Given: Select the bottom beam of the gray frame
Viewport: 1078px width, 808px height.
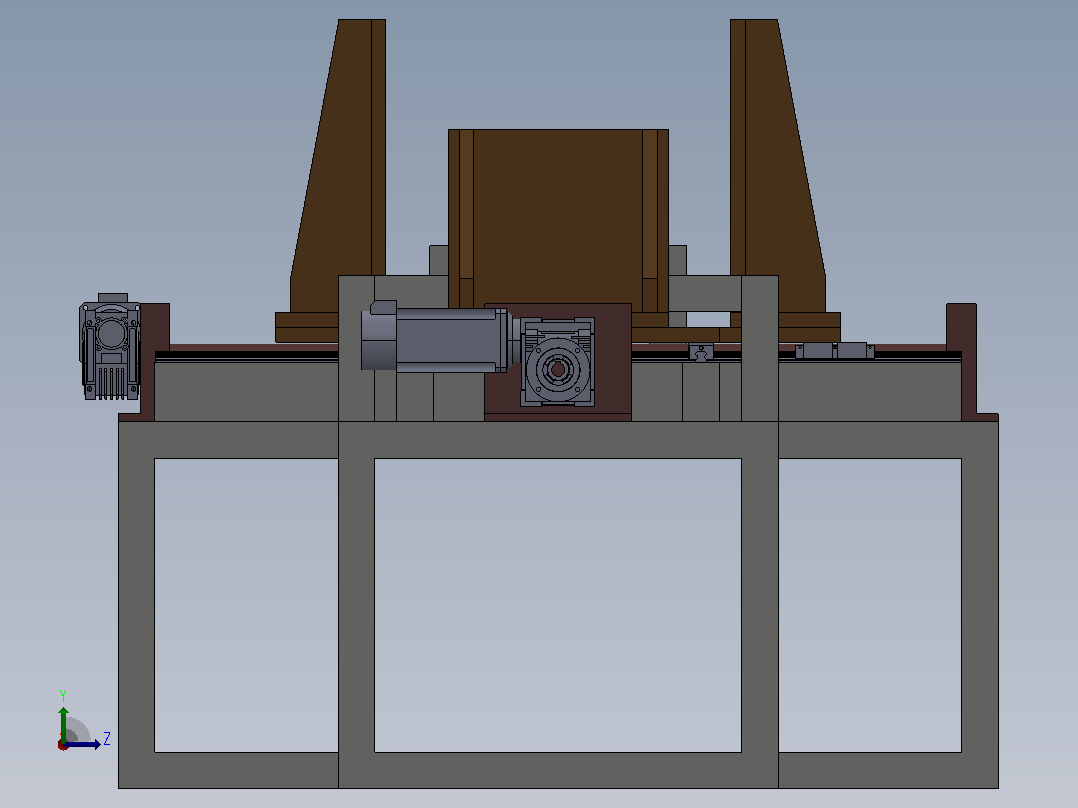Looking at the screenshot, I should pos(558,770).
